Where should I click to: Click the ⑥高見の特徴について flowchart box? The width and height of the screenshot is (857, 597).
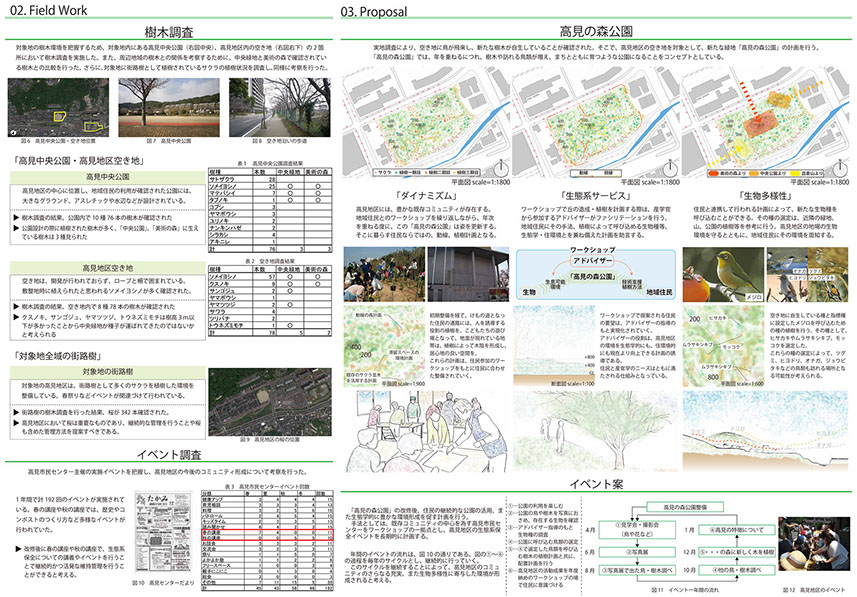(x=736, y=530)
